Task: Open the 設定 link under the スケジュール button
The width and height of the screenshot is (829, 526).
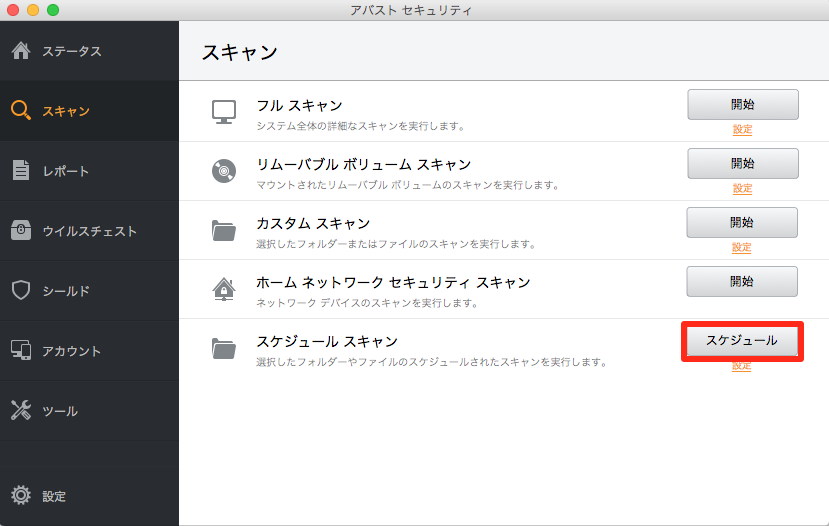Action: click(x=741, y=366)
